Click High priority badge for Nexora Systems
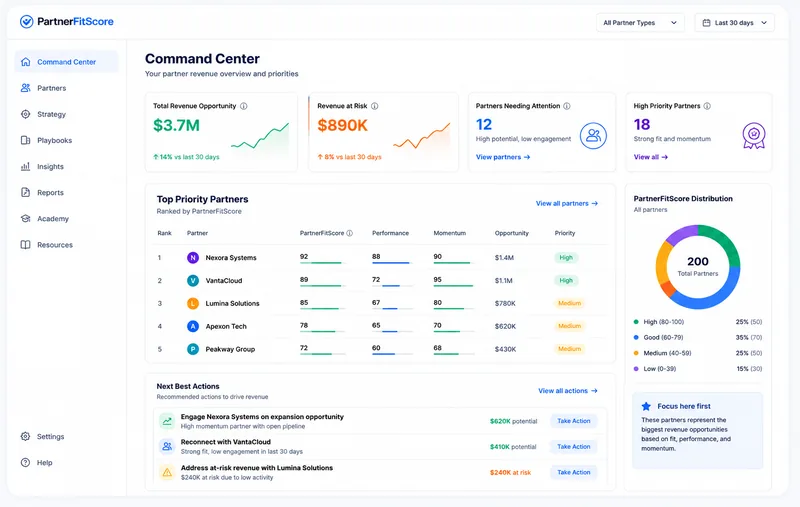Screen dimensions: 800x507 [566, 258]
